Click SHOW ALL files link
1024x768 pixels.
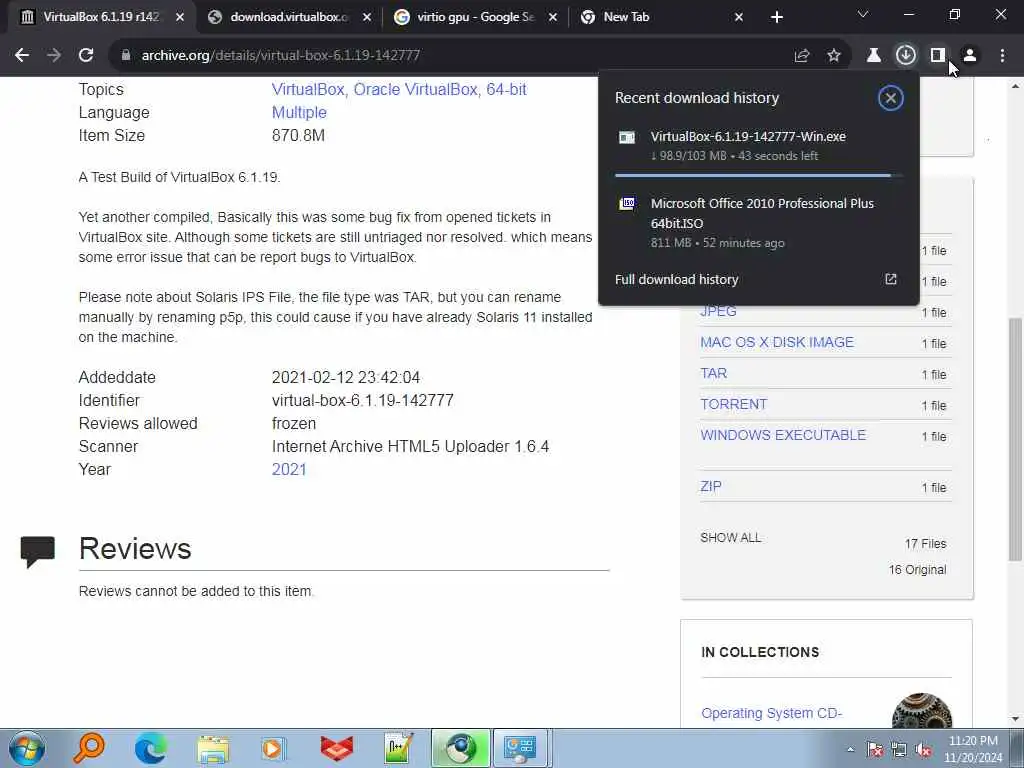[731, 537]
